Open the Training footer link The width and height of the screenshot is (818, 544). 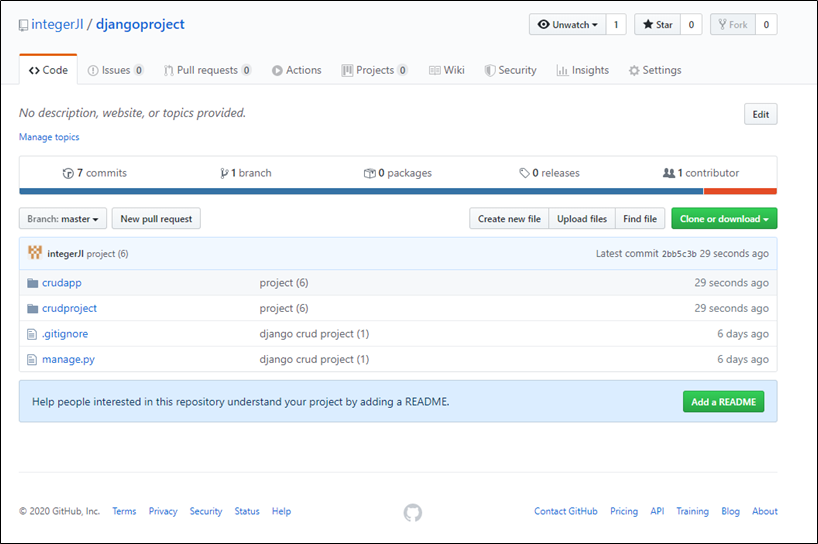(692, 511)
